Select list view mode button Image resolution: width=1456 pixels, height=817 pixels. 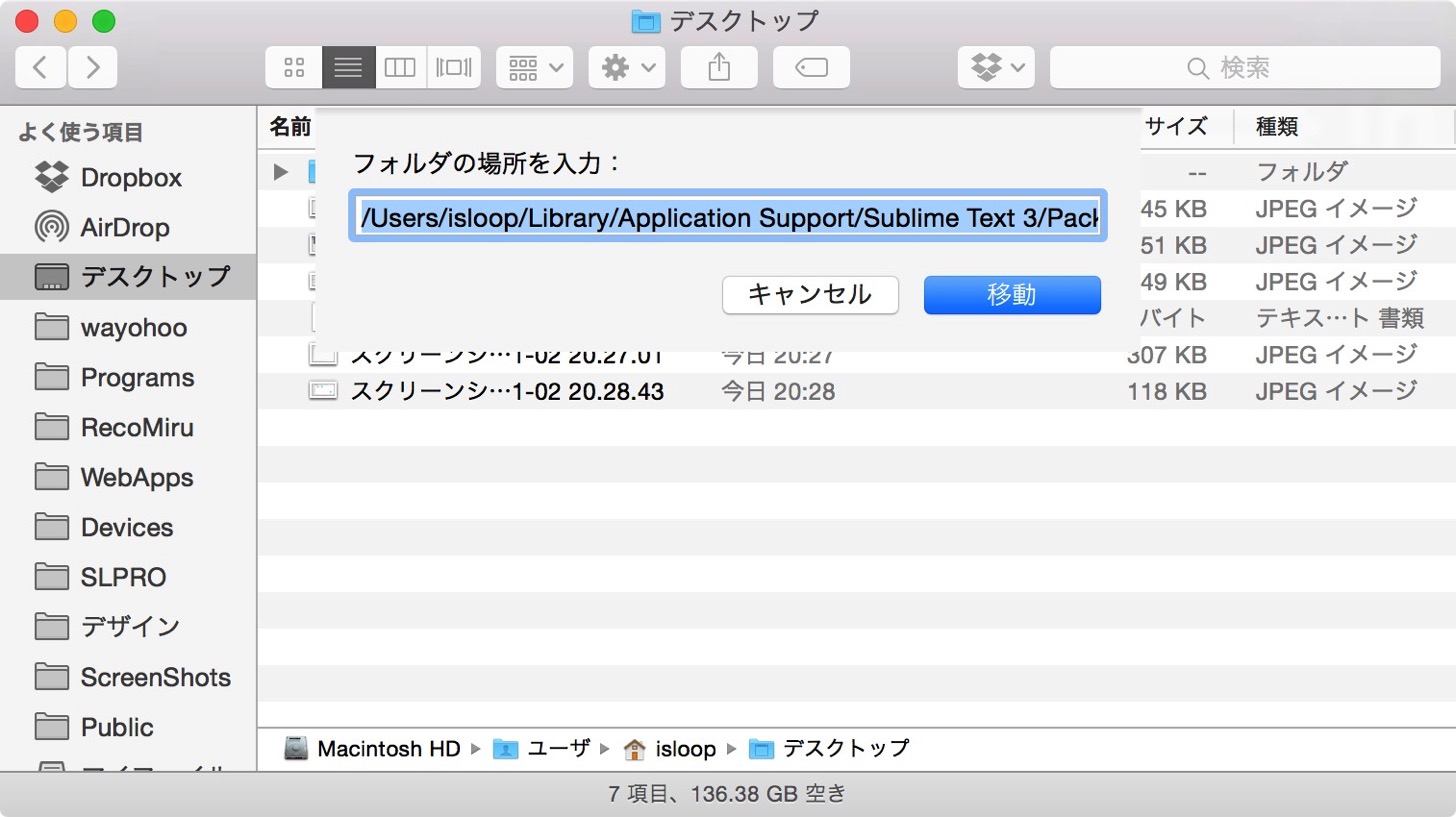coord(349,68)
